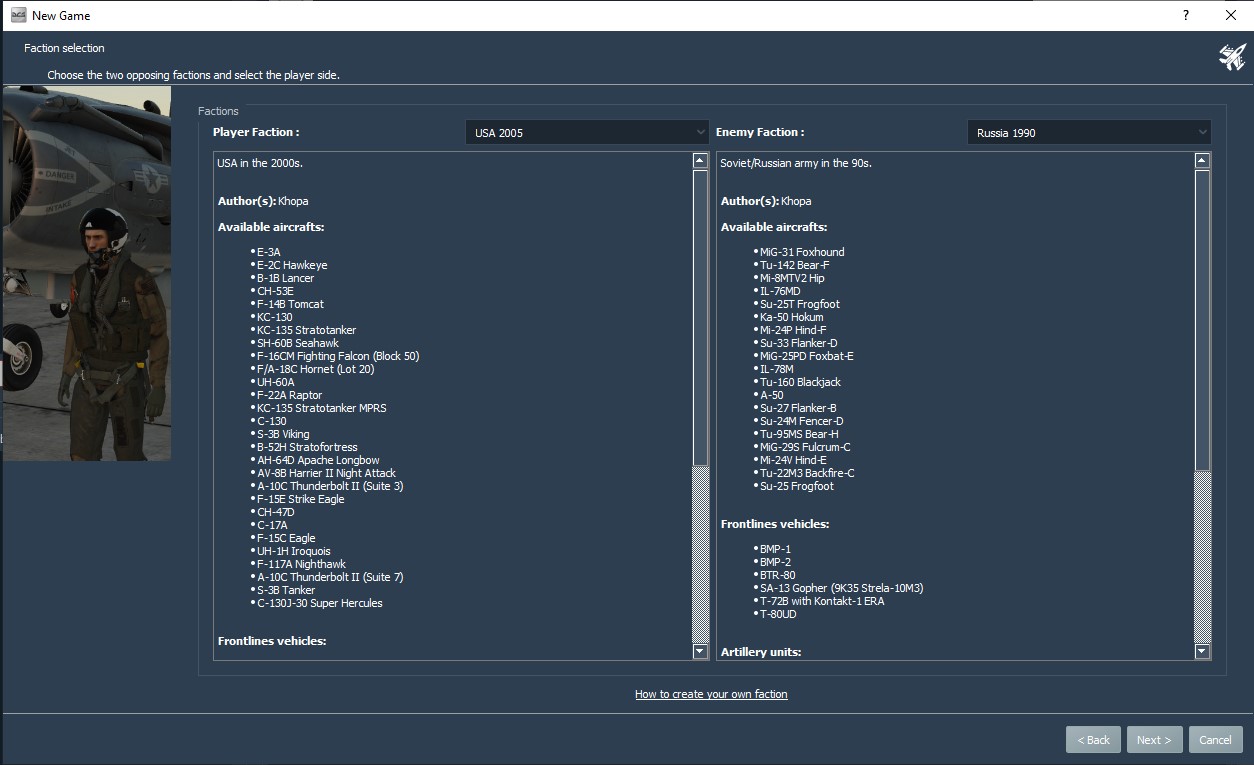The image size is (1254, 765).
Task: Click 'F/A-18C Hornet (Lot 20)' entry
Action: 315,369
